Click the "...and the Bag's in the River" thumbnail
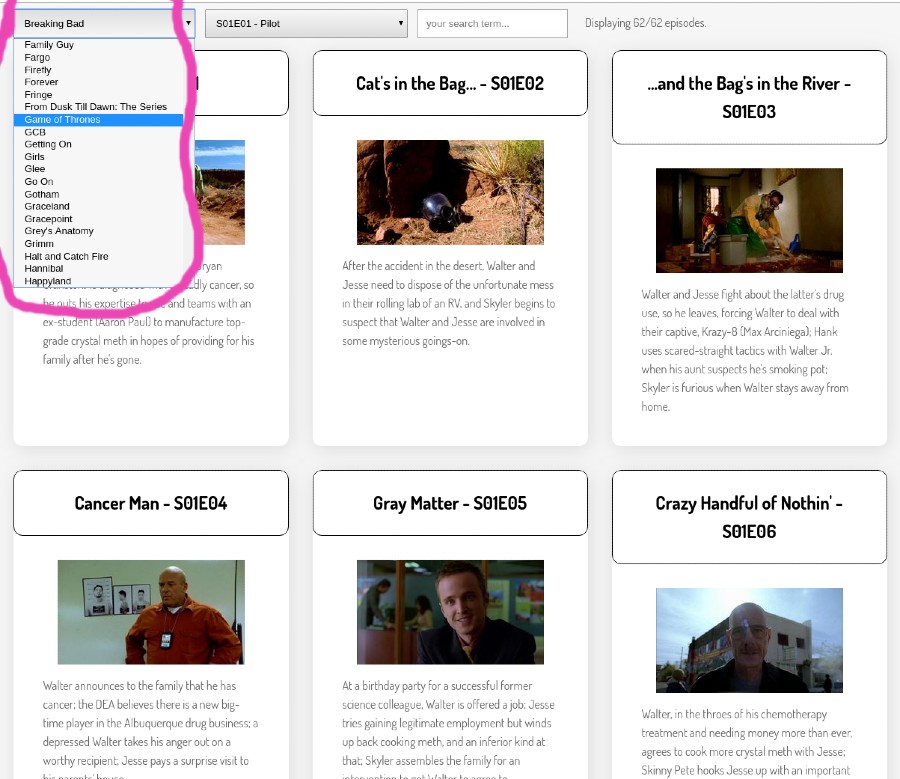Viewport: 900px width, 779px height. (749, 221)
